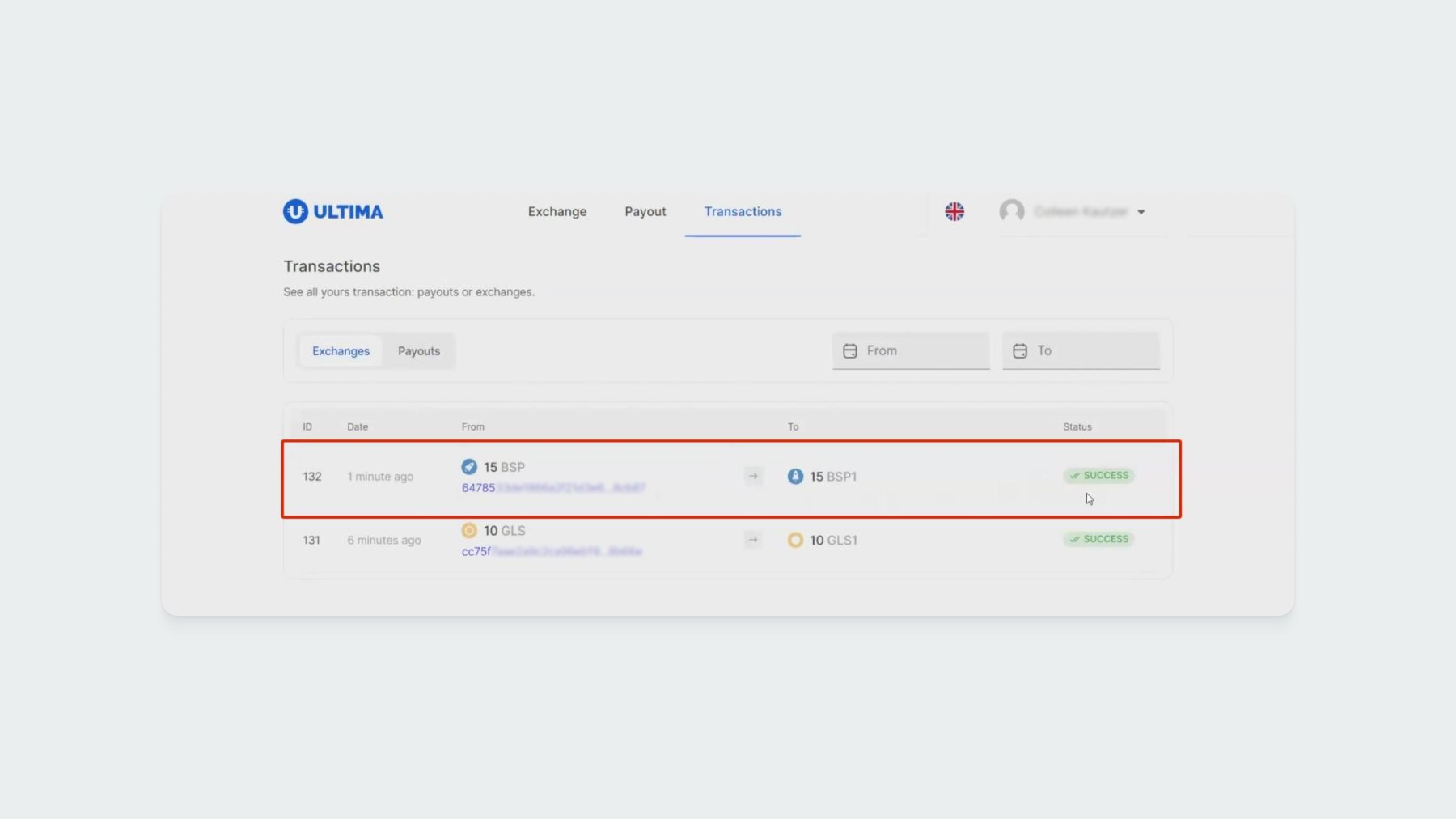Click the arrow icon in transaction 131
This screenshot has width=1456, height=819.
pyautogui.click(x=753, y=540)
